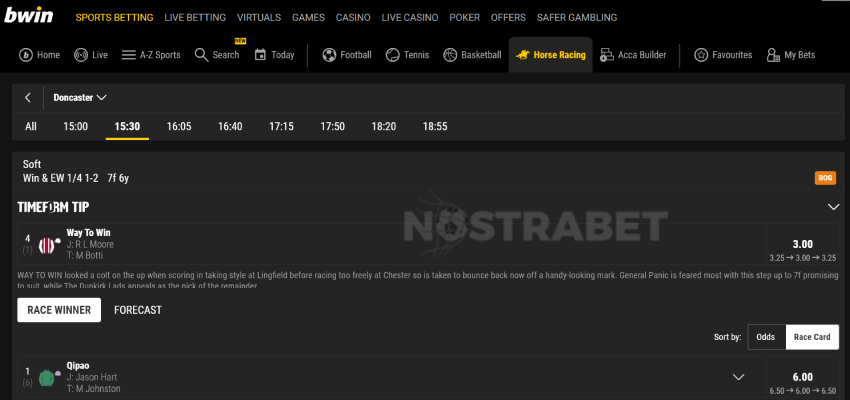Open the Games menu item
Viewport: 850px width, 400px height.
(x=308, y=17)
